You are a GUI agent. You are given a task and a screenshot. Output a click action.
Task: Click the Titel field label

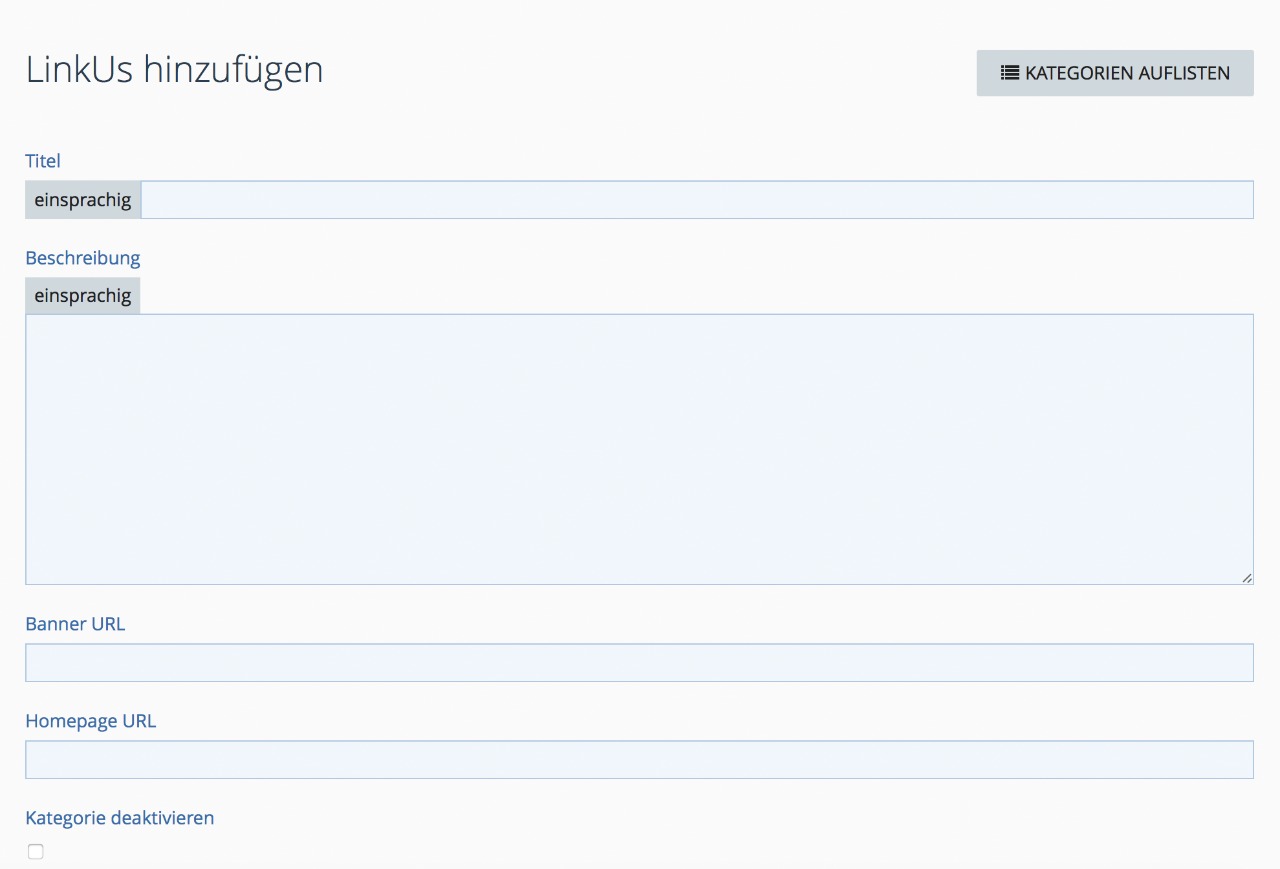coord(43,161)
